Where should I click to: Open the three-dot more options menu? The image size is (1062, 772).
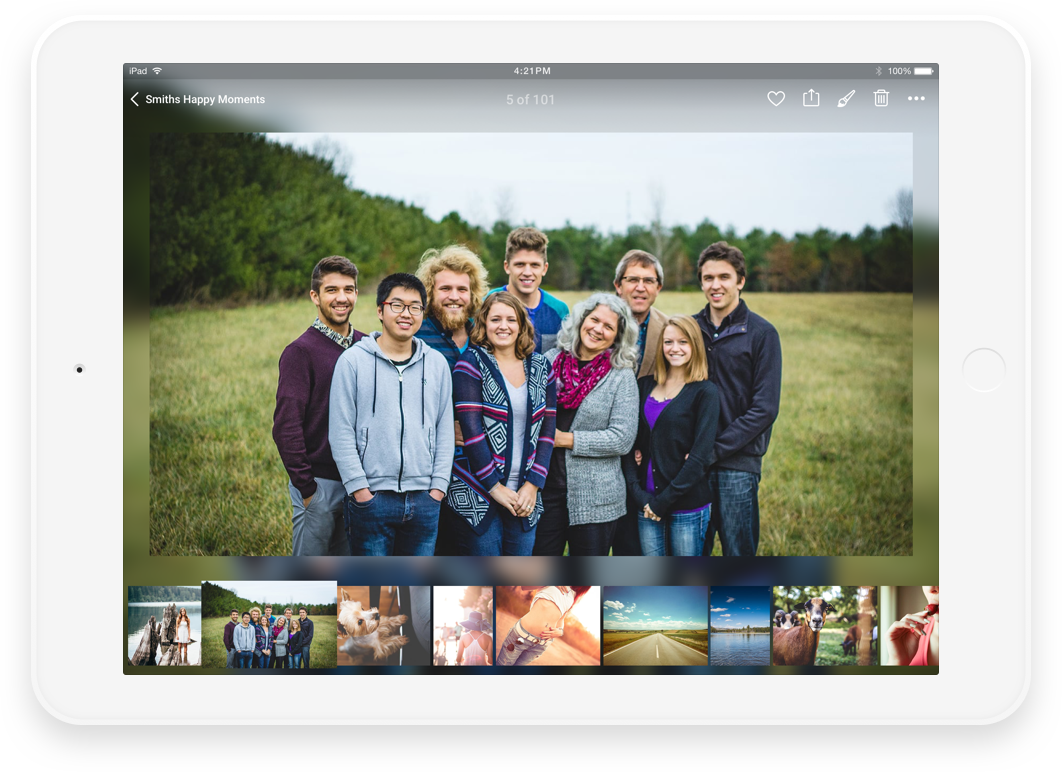pos(916,99)
